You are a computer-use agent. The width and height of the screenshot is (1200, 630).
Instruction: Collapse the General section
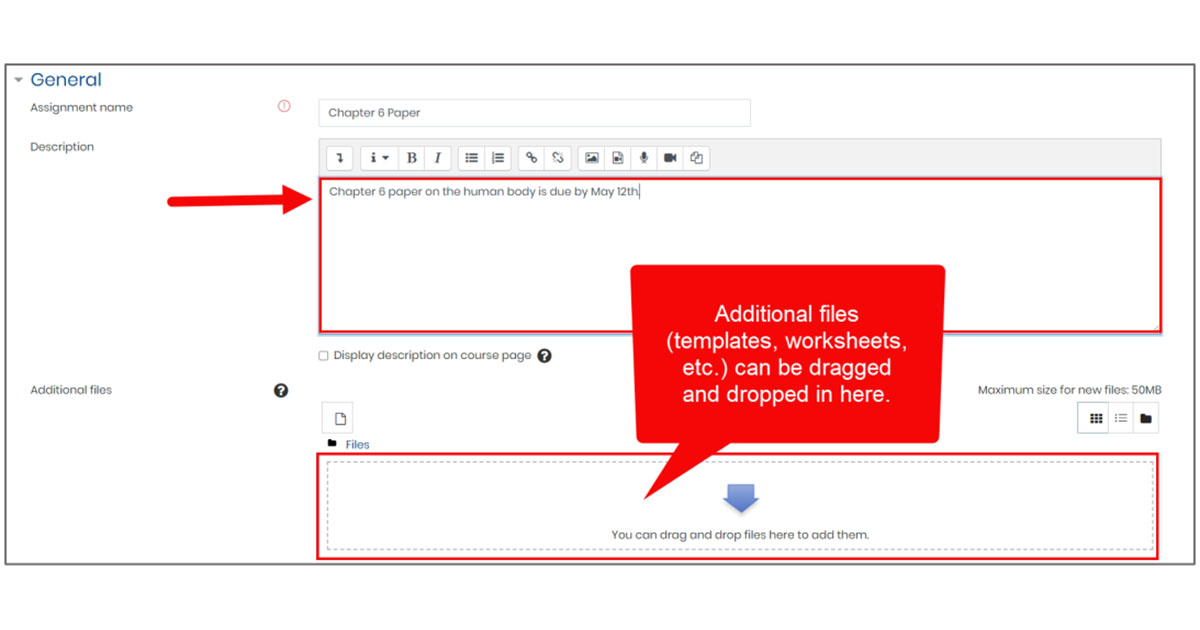pos(17,79)
